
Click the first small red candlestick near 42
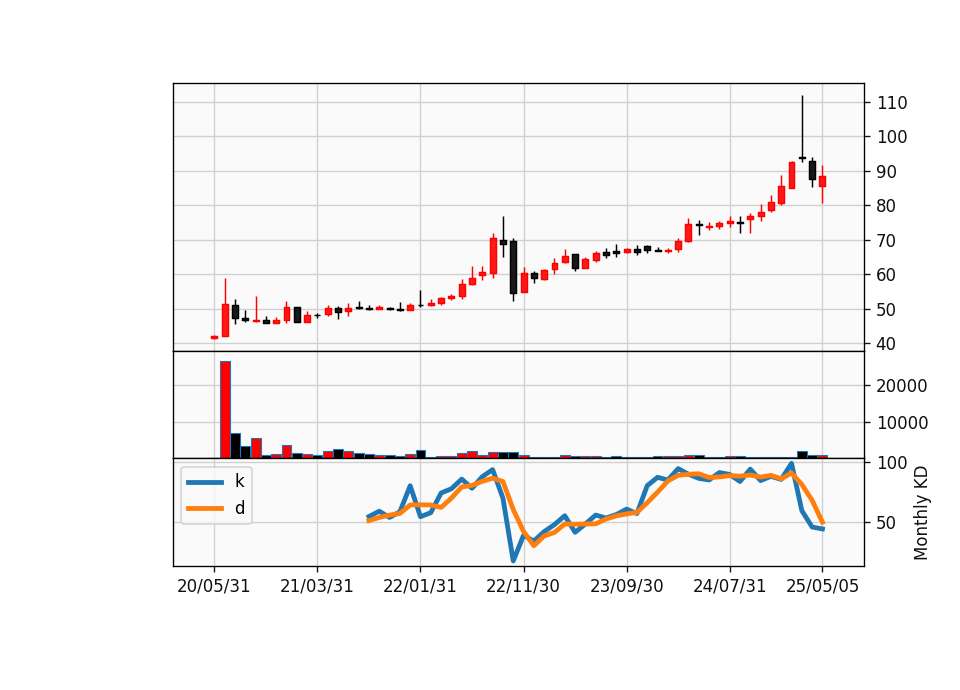pos(214,337)
